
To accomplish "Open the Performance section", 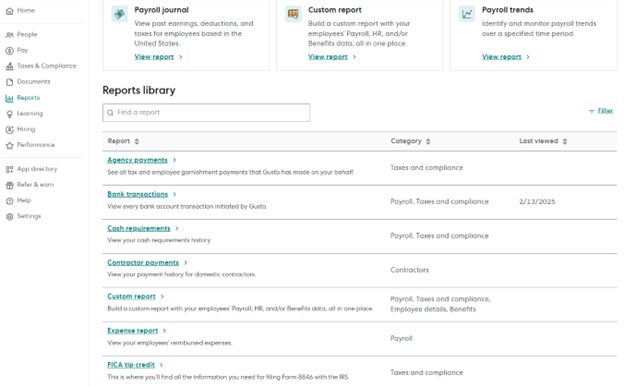I will pyautogui.click(x=36, y=145).
